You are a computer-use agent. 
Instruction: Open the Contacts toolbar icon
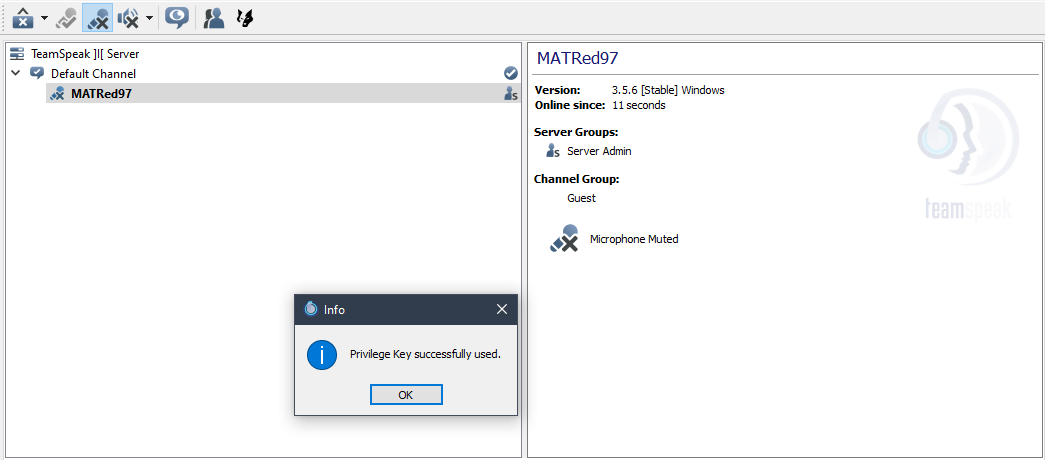point(214,18)
